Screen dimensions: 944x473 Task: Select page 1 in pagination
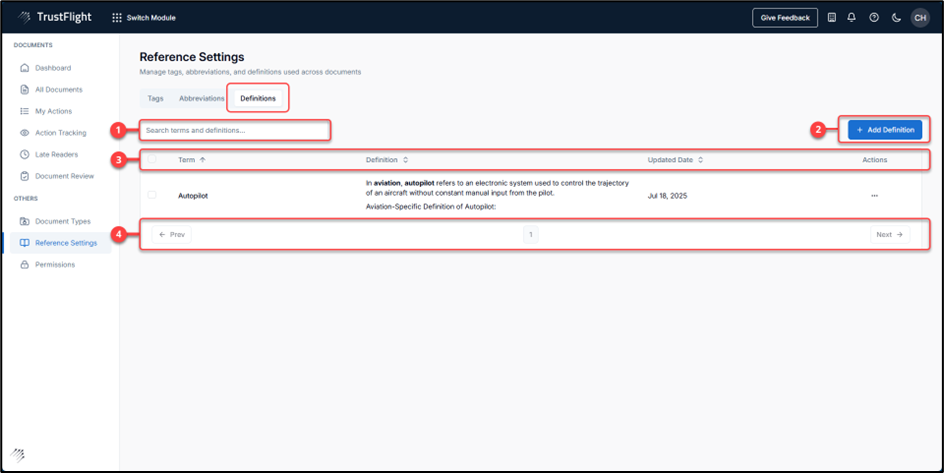[530, 235]
